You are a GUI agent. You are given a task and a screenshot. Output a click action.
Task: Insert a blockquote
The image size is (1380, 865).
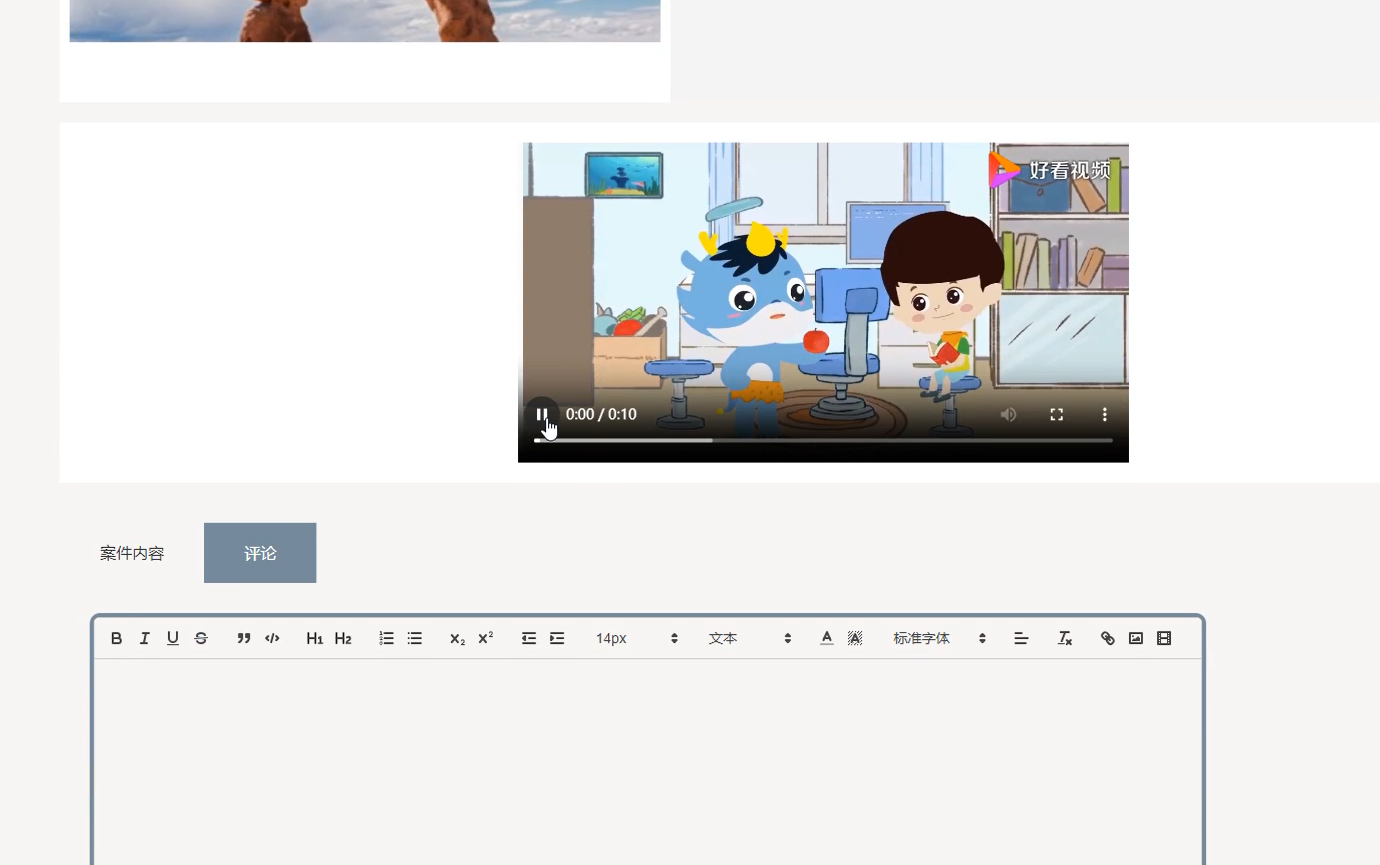click(x=243, y=638)
